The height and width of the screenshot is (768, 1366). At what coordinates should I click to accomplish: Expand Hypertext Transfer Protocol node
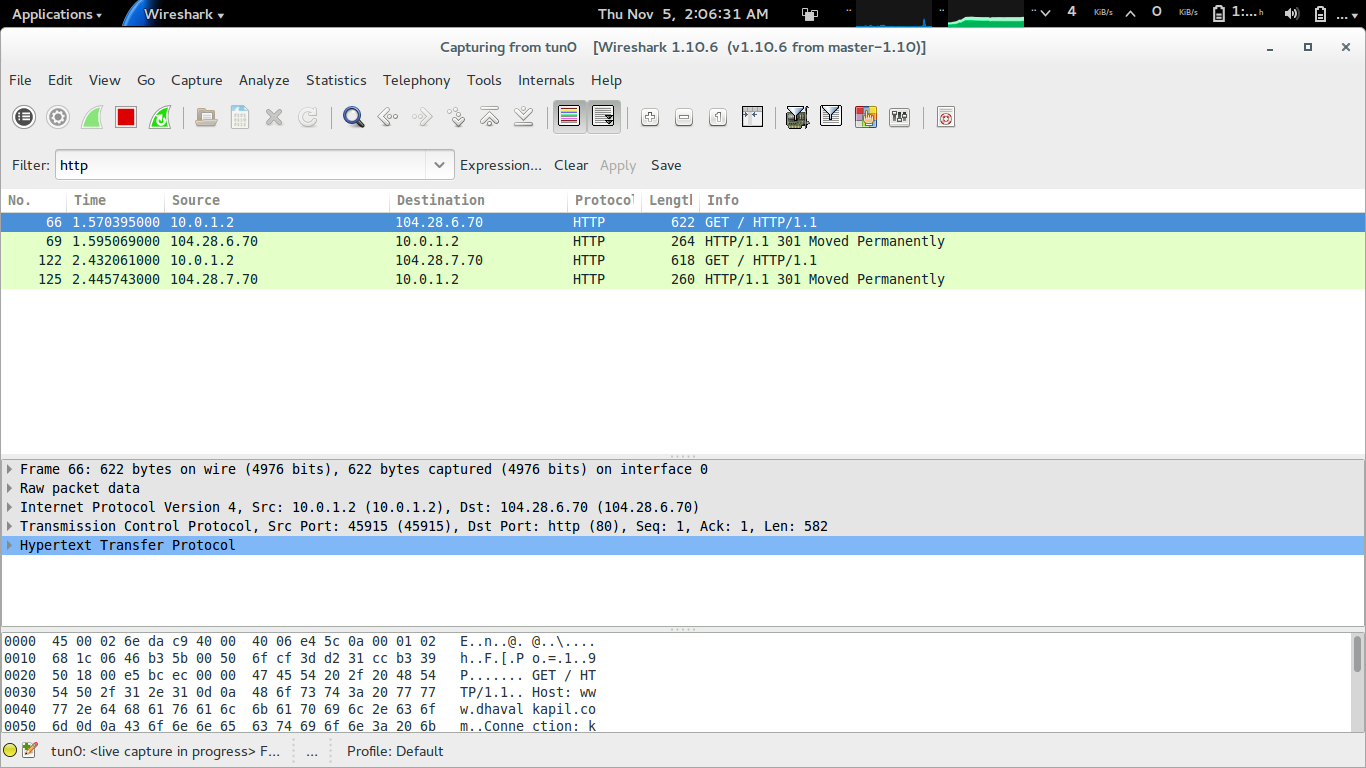10,545
